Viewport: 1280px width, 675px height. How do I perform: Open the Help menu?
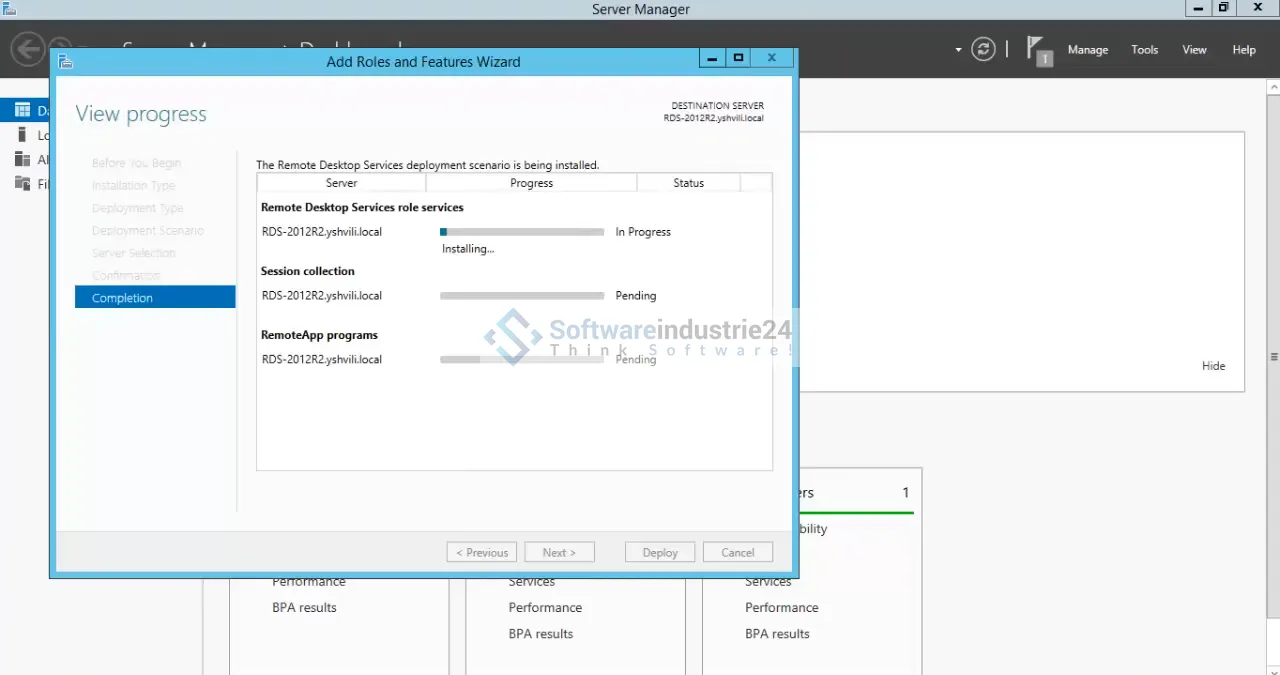[1243, 50]
